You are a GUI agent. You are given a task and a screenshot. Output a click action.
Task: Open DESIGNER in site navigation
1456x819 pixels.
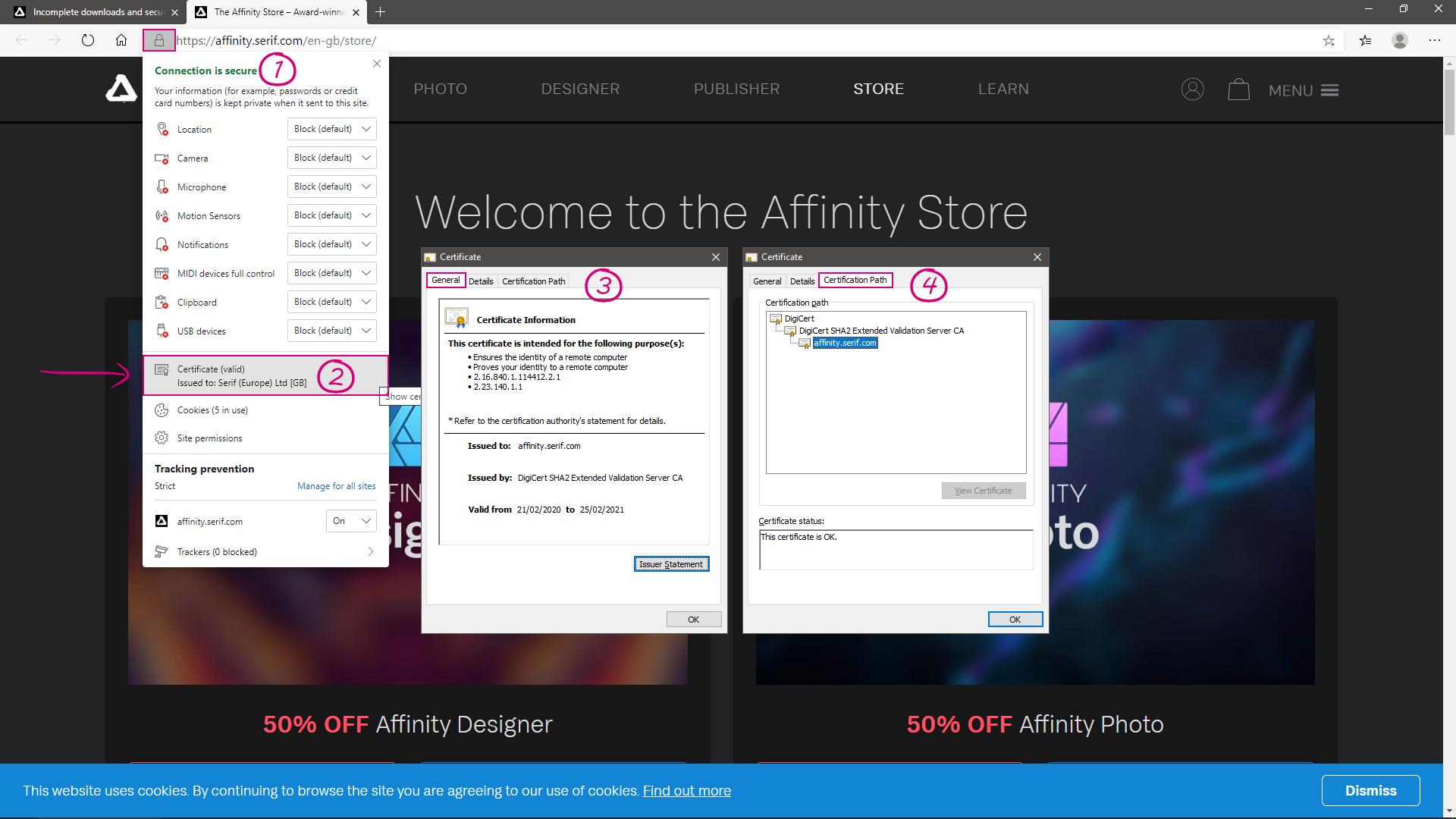(581, 89)
